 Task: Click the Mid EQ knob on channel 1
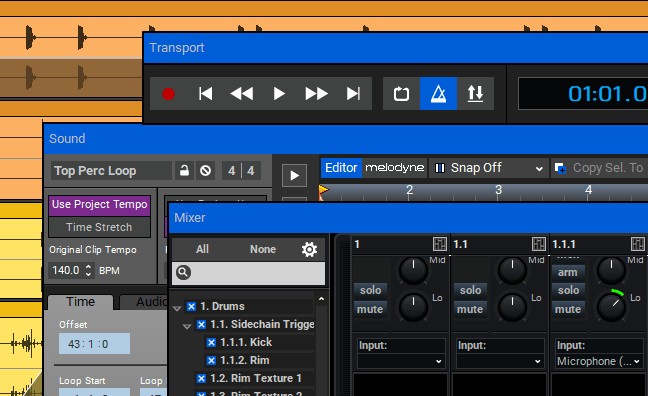coord(413,271)
